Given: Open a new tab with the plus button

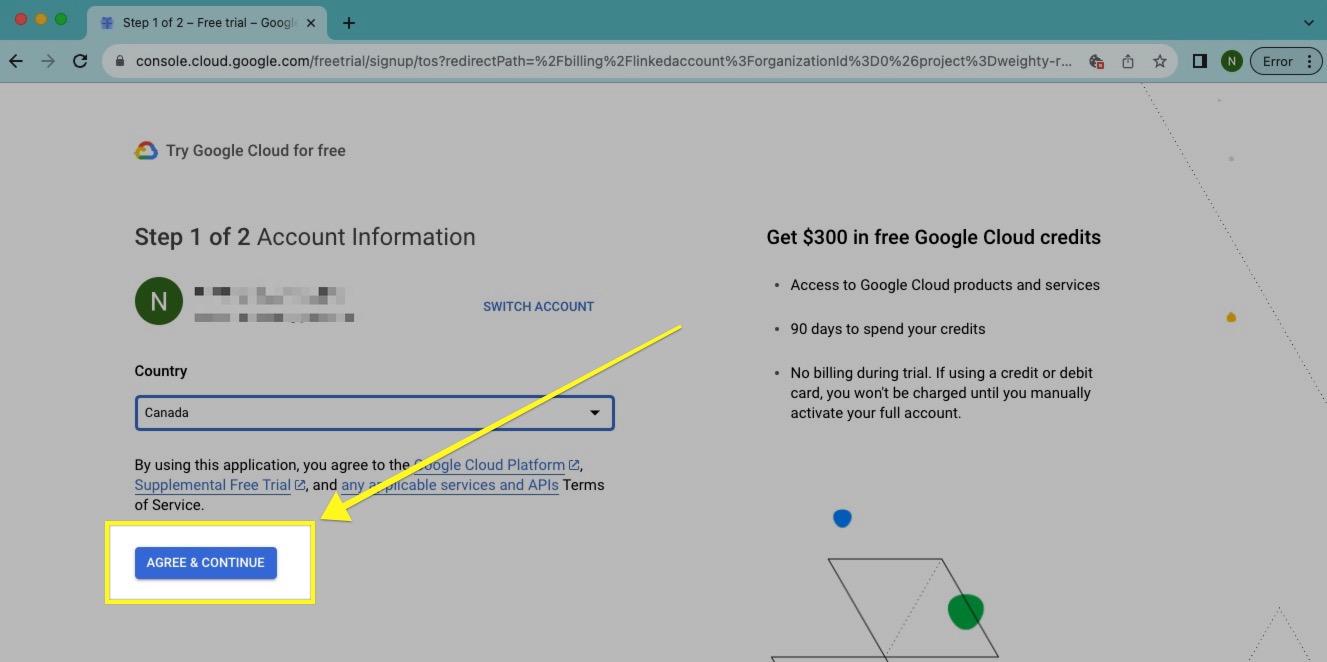Looking at the screenshot, I should tap(349, 23).
